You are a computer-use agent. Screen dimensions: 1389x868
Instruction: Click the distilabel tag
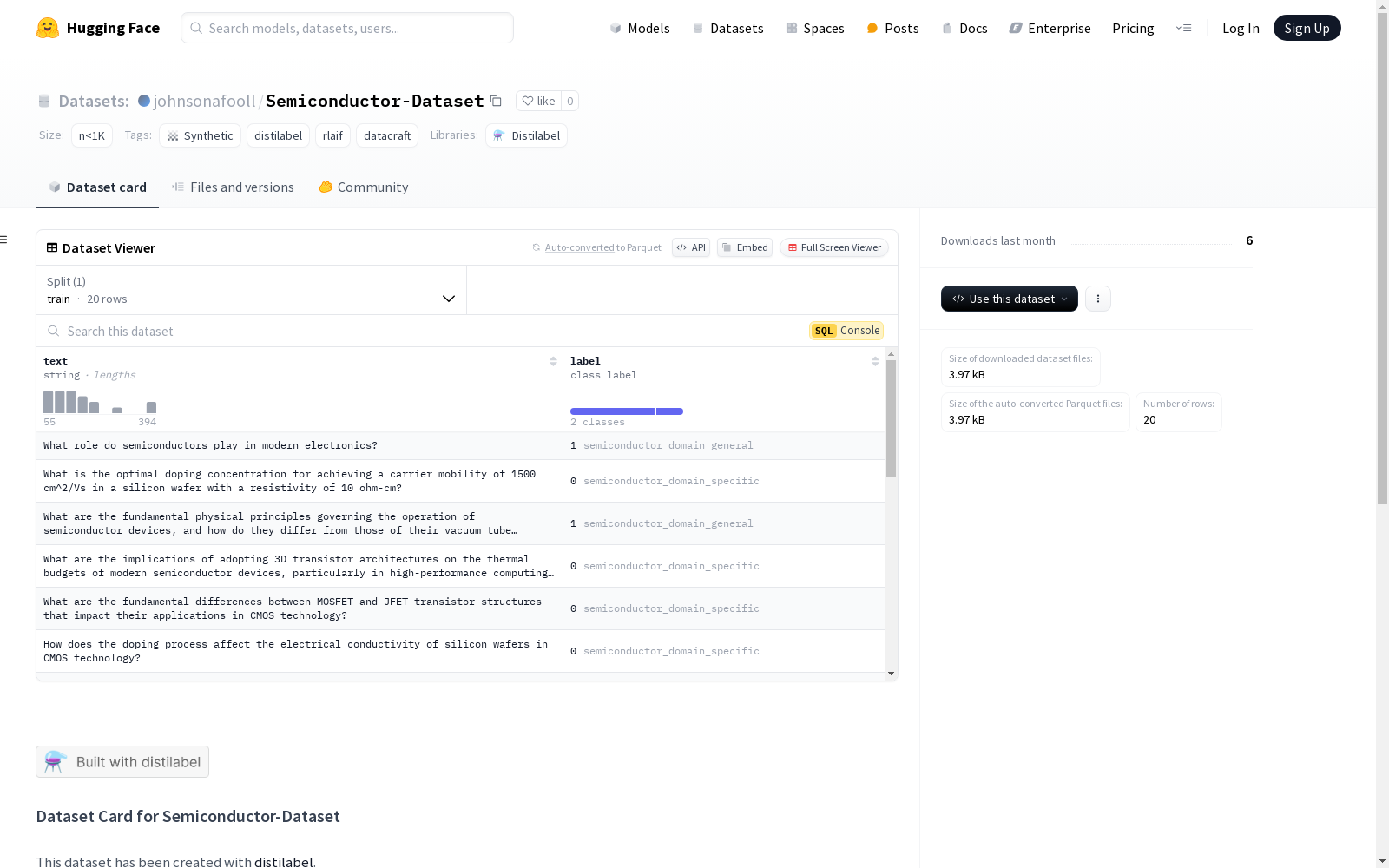tap(278, 135)
